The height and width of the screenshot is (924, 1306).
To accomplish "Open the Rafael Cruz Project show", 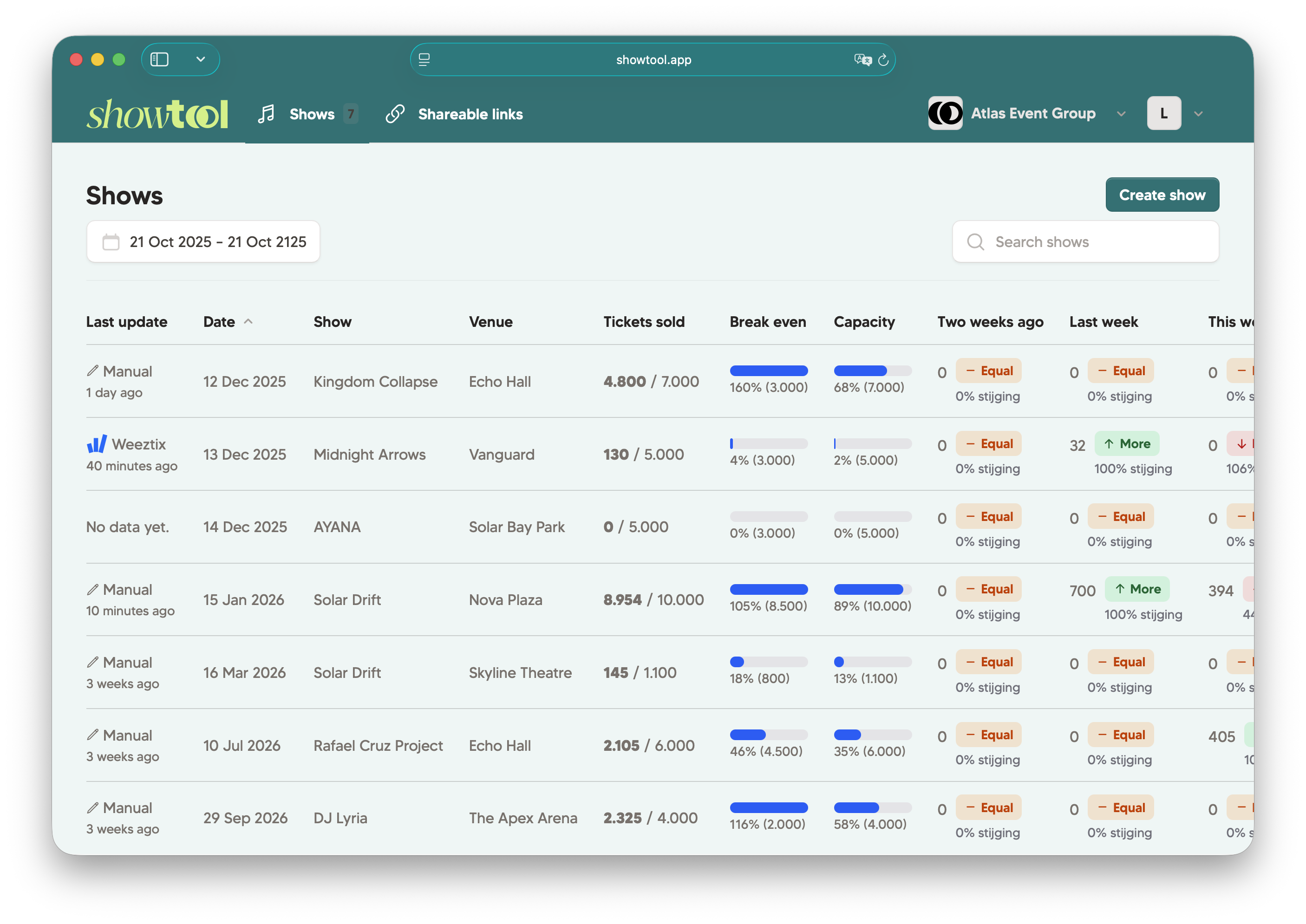I will 378,745.
